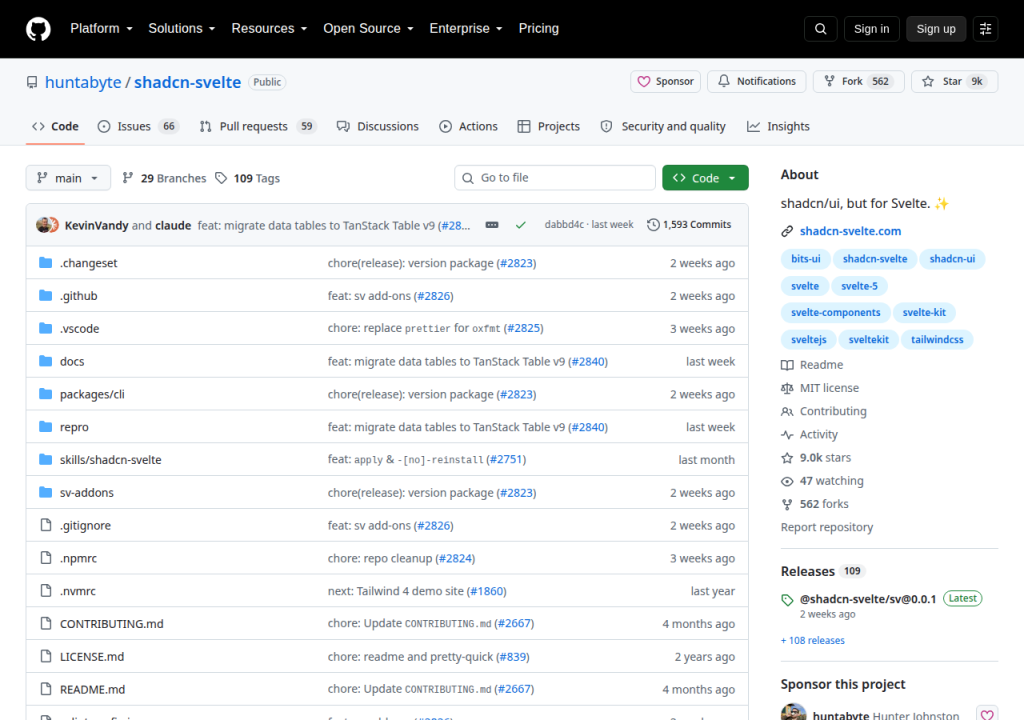
Task: Click the .npmrc file icon
Action: pos(46,558)
